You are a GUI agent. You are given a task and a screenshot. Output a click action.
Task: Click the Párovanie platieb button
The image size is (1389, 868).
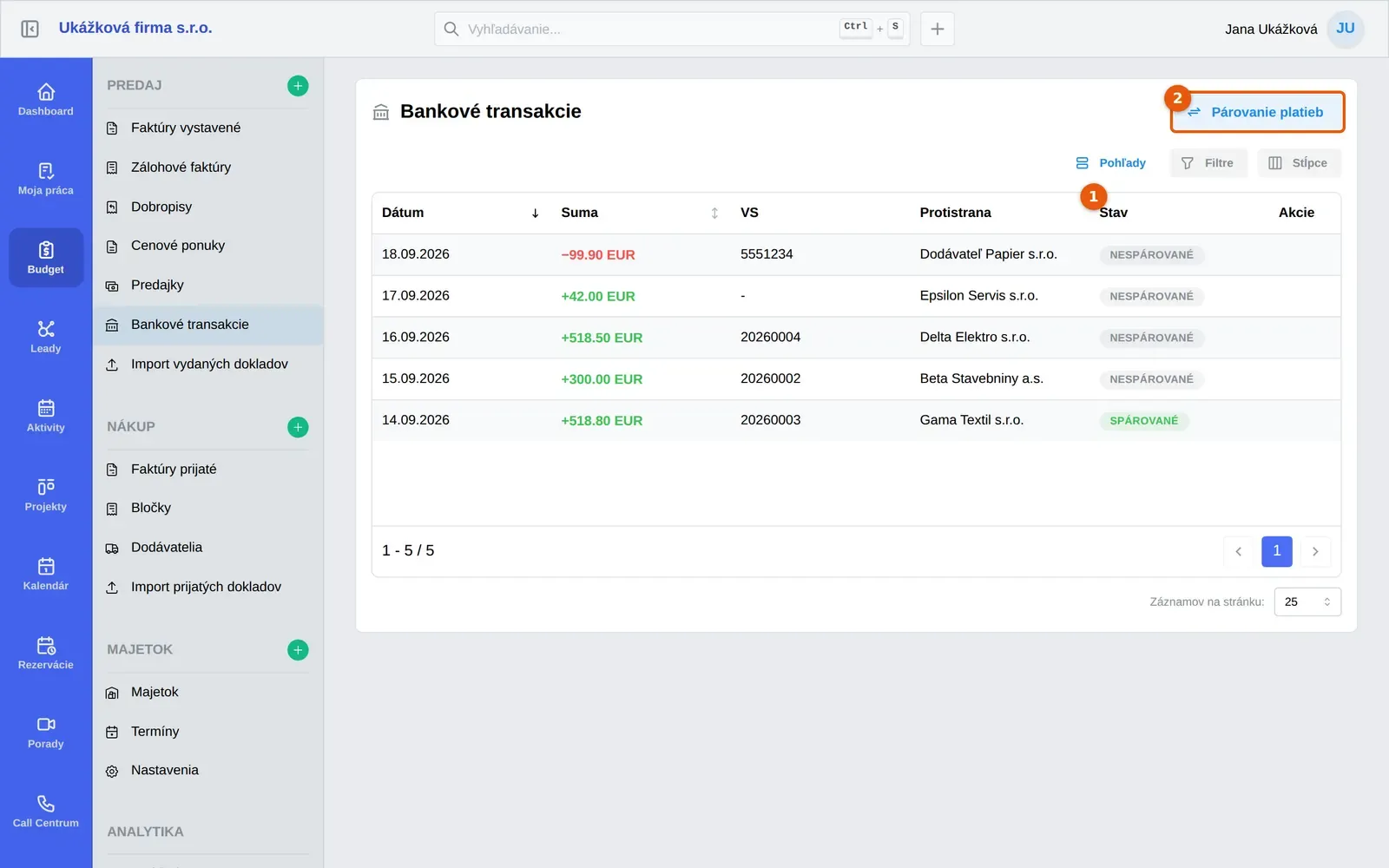click(1257, 112)
